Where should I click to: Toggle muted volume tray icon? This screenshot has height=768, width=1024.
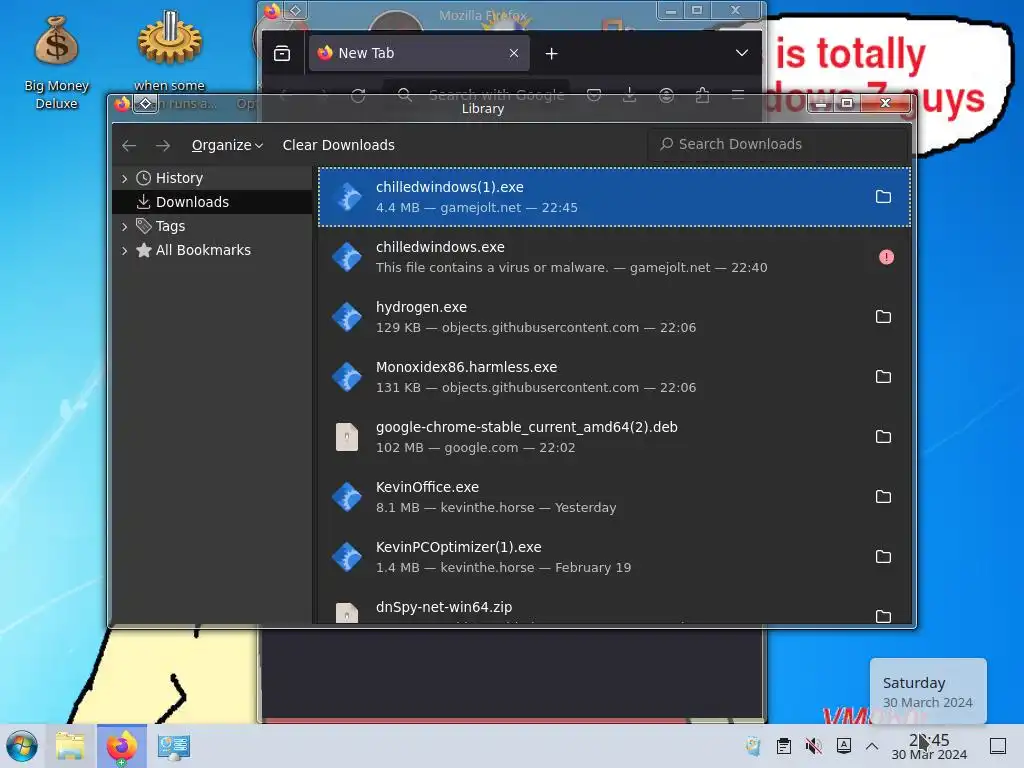pyautogui.click(x=814, y=746)
